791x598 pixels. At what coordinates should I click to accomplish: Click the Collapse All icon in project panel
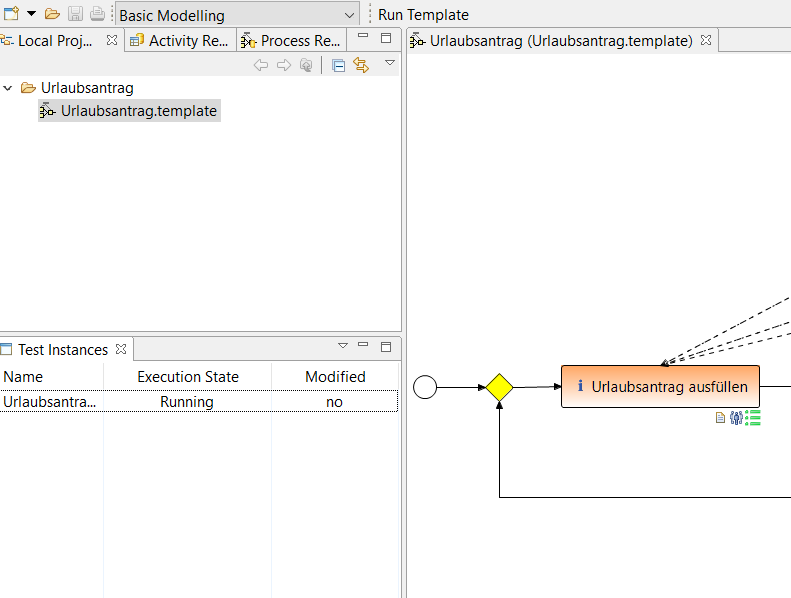[338, 65]
